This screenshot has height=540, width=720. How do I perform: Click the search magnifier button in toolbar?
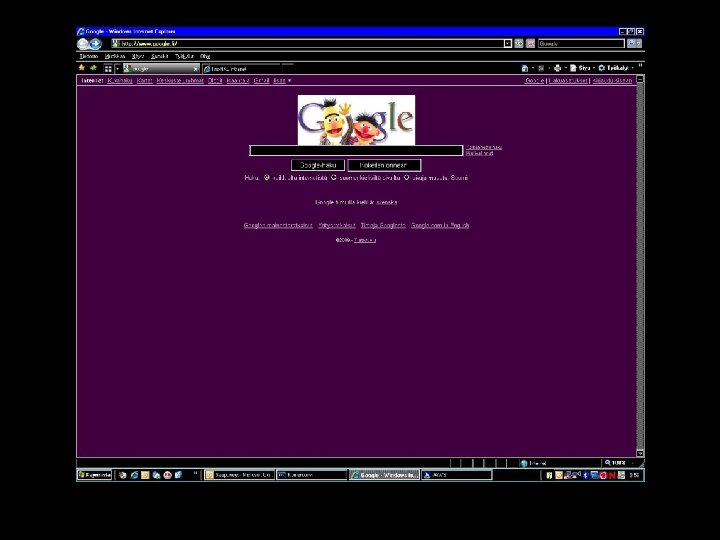tap(632, 44)
